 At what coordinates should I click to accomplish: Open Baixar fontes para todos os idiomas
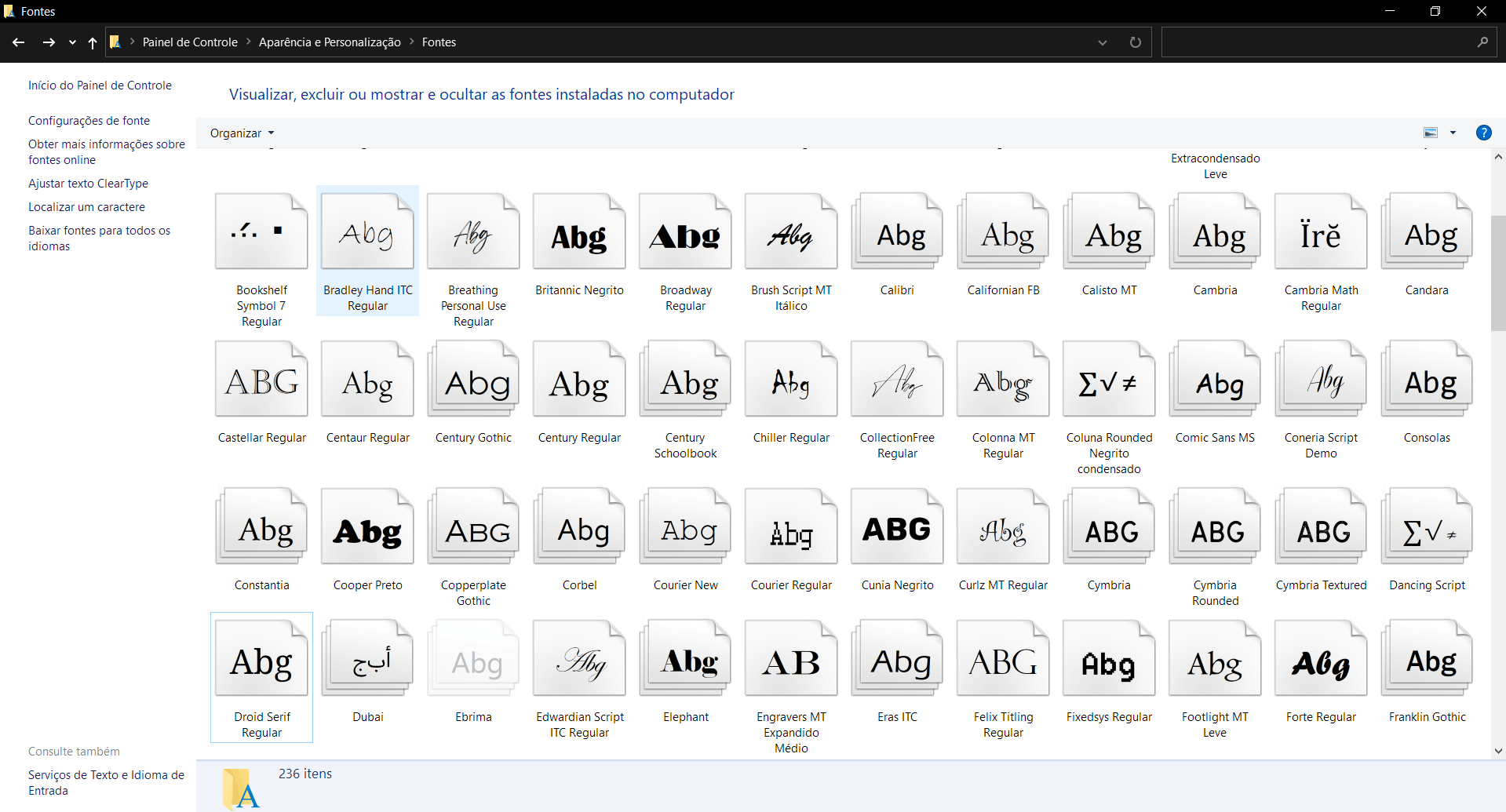click(99, 239)
